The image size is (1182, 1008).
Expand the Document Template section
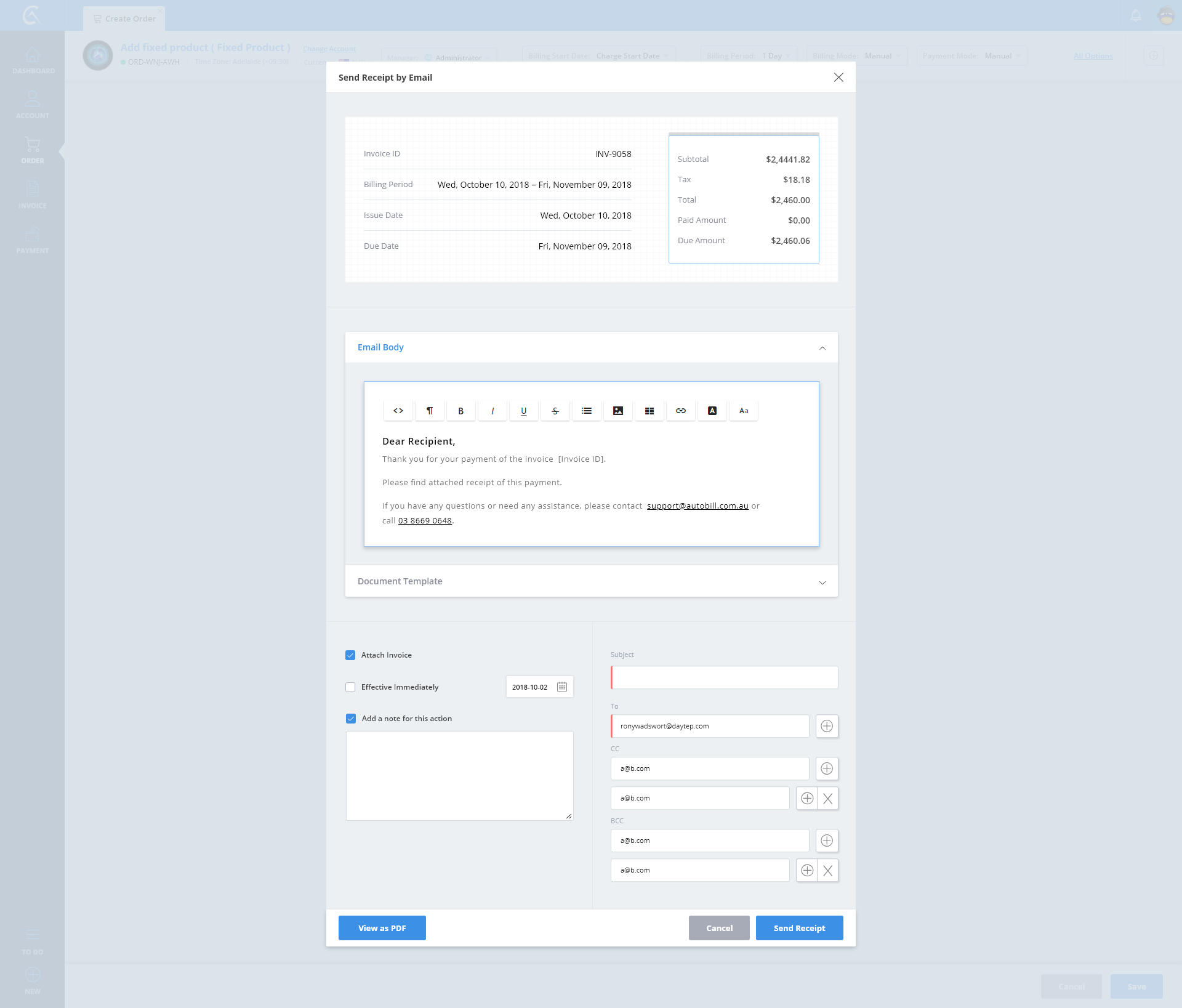click(822, 582)
